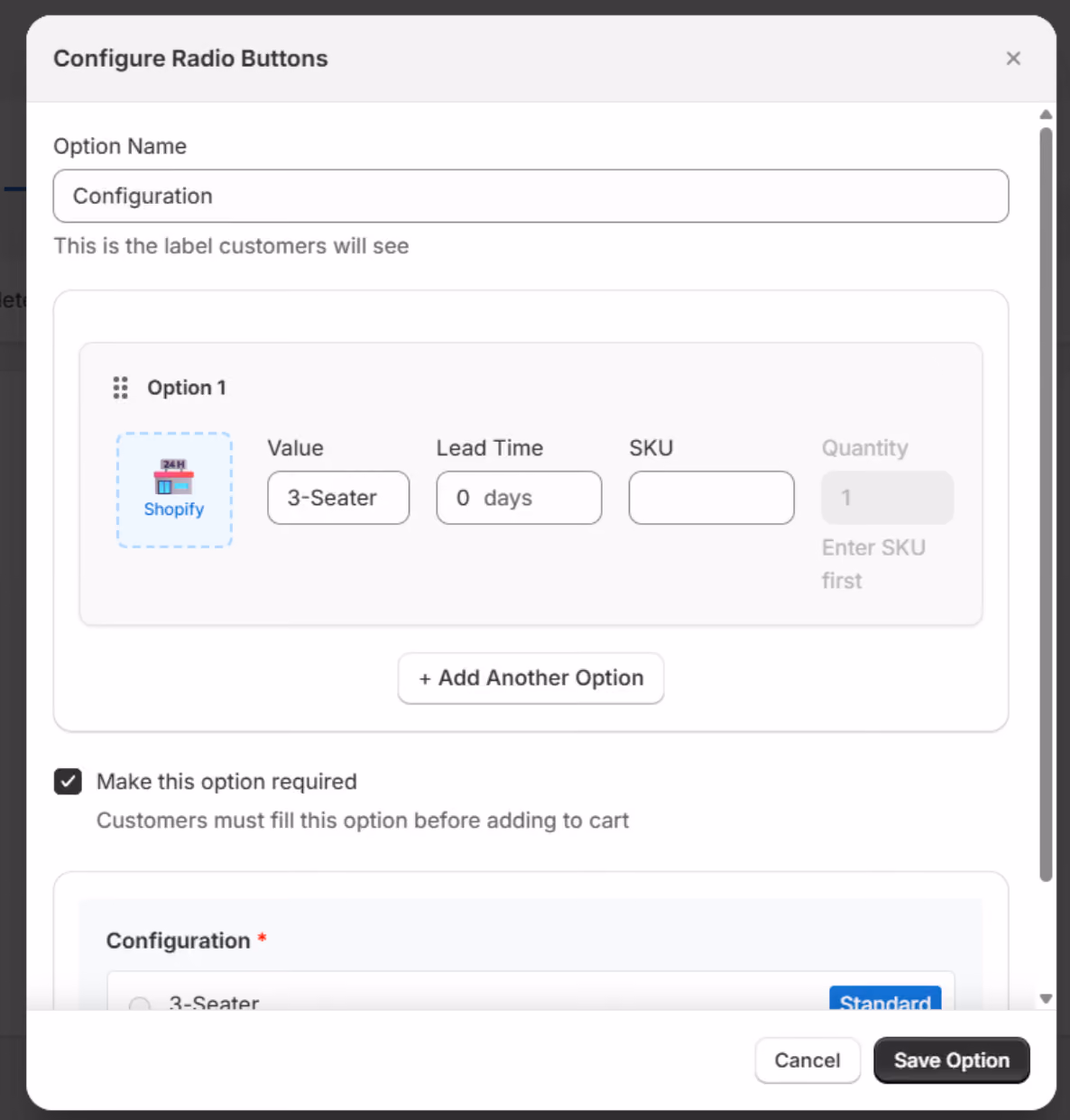
Task: Click the Quantity column label
Action: coord(865,448)
